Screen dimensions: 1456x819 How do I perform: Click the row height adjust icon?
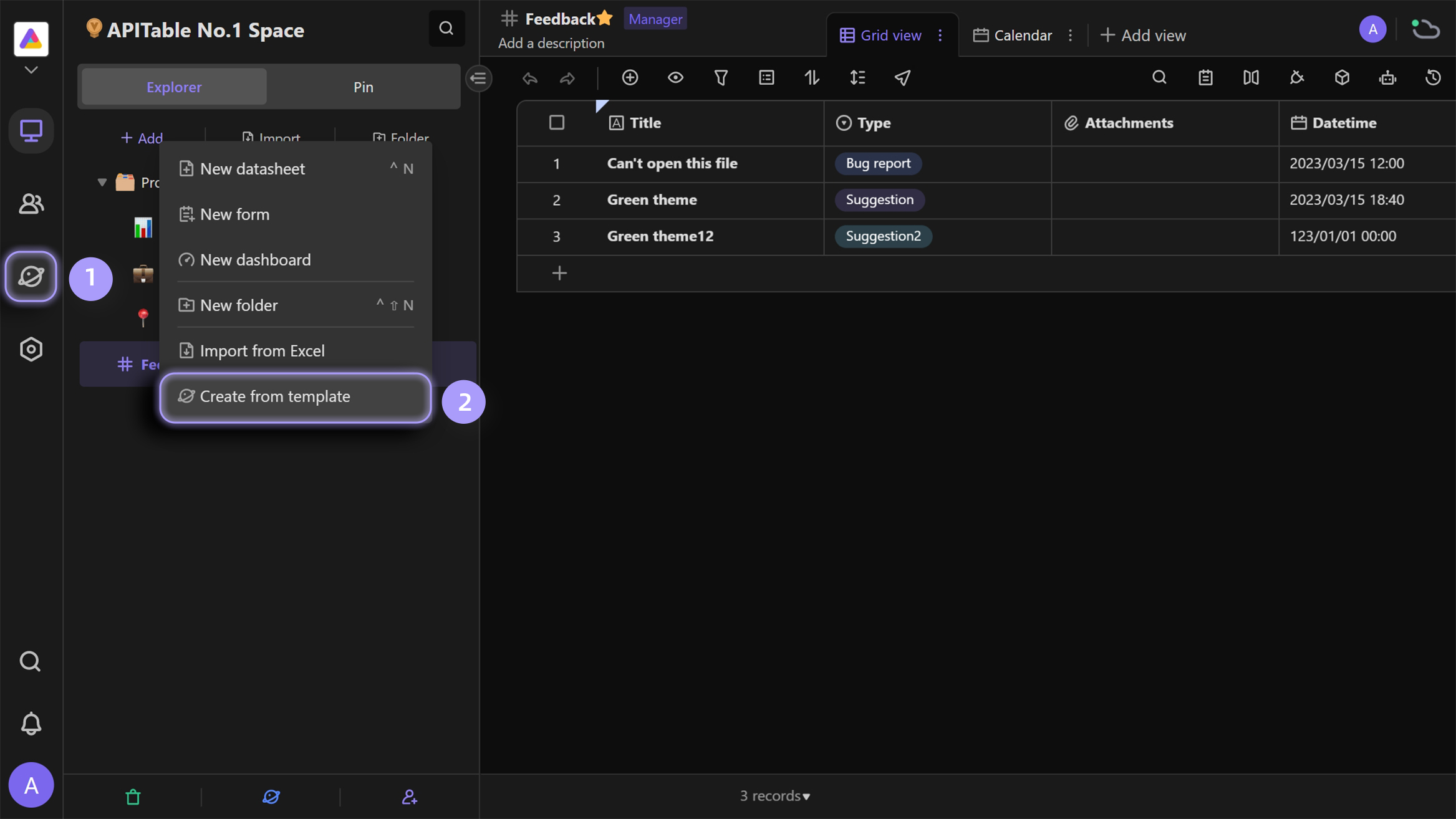click(857, 77)
